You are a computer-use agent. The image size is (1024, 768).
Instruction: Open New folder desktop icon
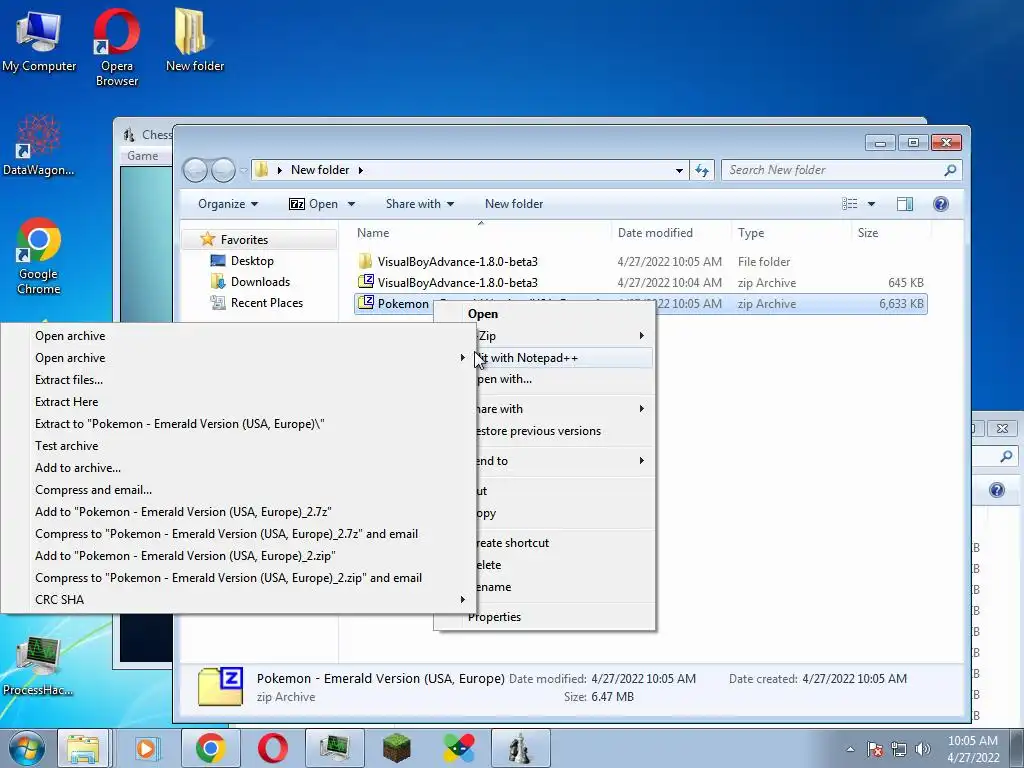[195, 40]
